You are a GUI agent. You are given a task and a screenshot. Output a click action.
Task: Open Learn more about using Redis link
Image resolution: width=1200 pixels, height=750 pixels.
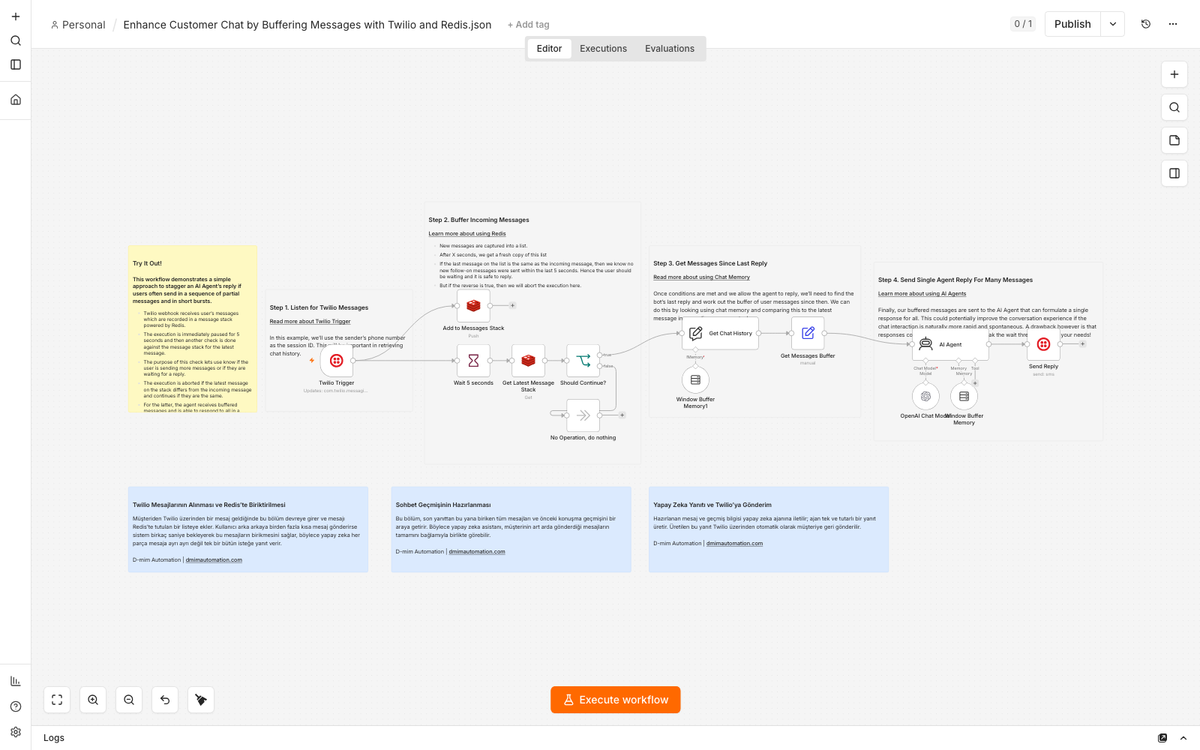click(467, 234)
